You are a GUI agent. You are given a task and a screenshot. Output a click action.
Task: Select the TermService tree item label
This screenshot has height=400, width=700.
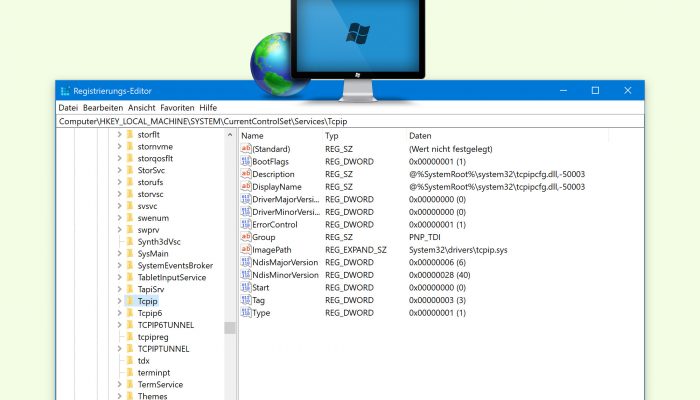click(160, 384)
